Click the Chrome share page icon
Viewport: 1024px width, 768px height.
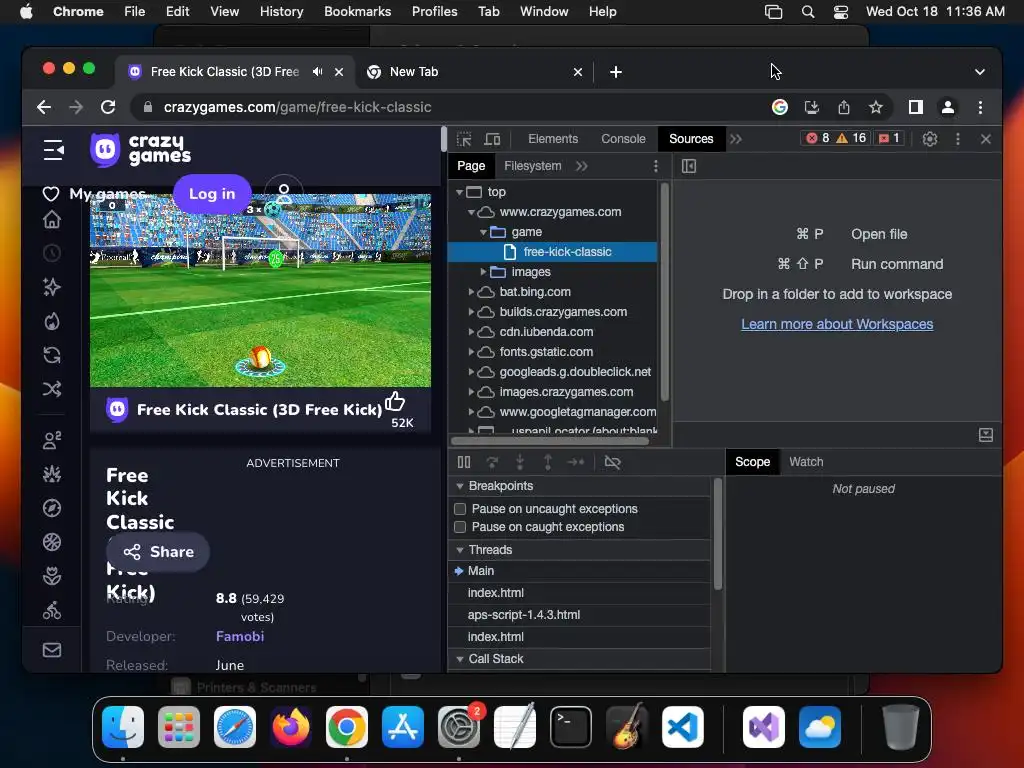[844, 107]
